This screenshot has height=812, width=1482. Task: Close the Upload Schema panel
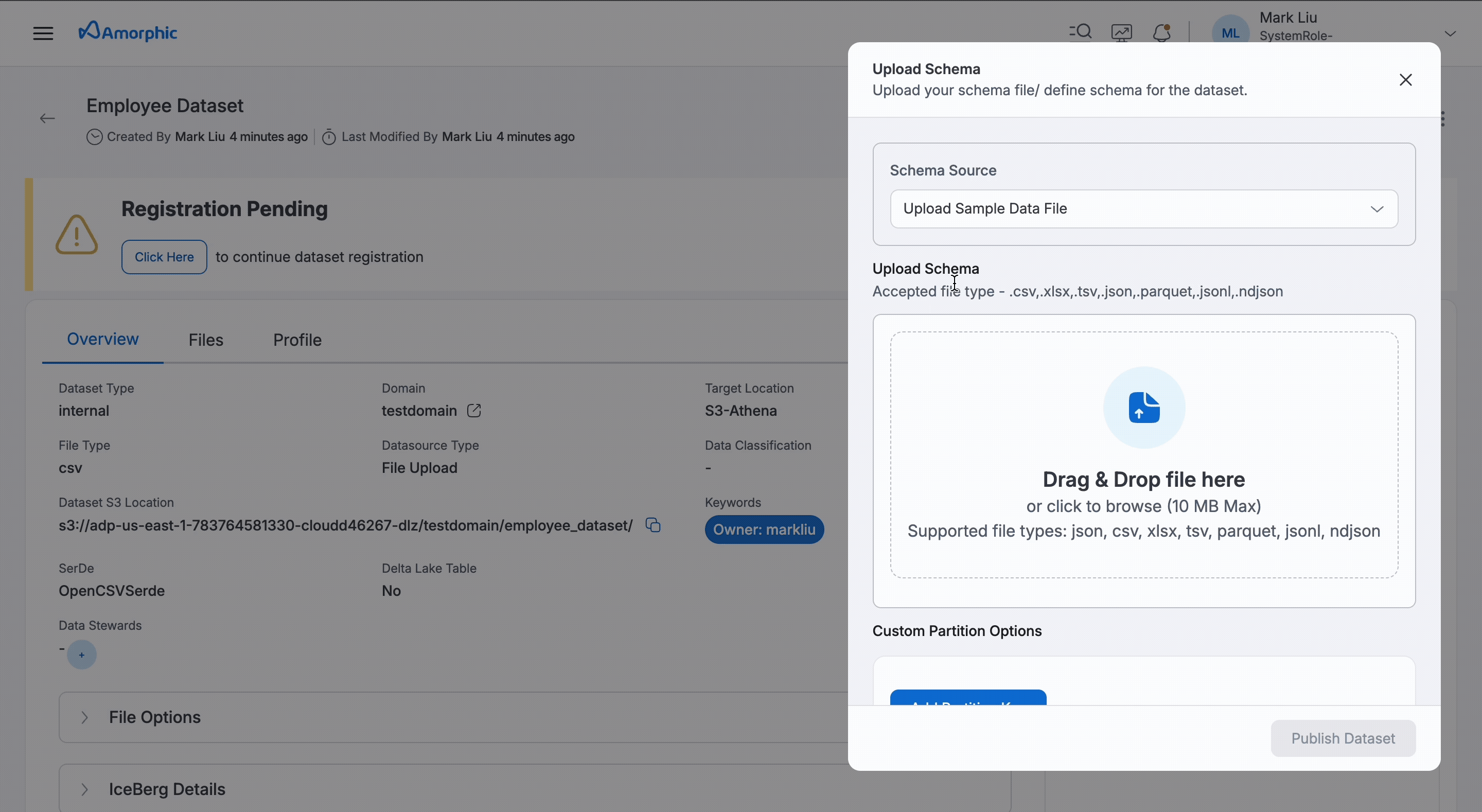coord(1405,80)
